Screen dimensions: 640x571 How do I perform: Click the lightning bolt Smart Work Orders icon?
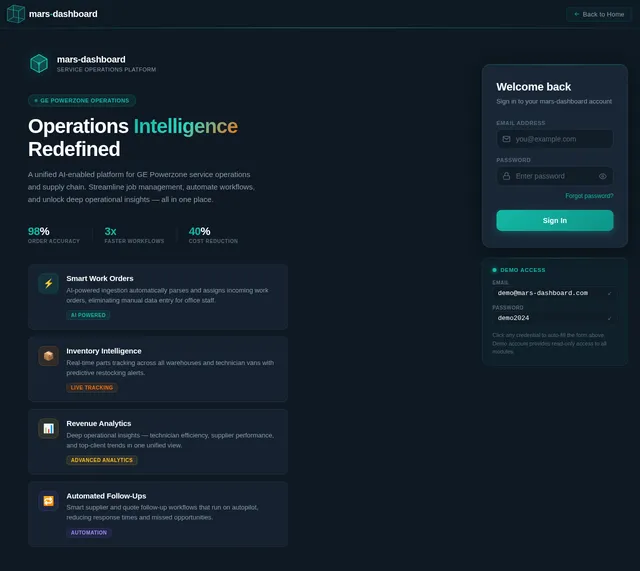coord(49,283)
